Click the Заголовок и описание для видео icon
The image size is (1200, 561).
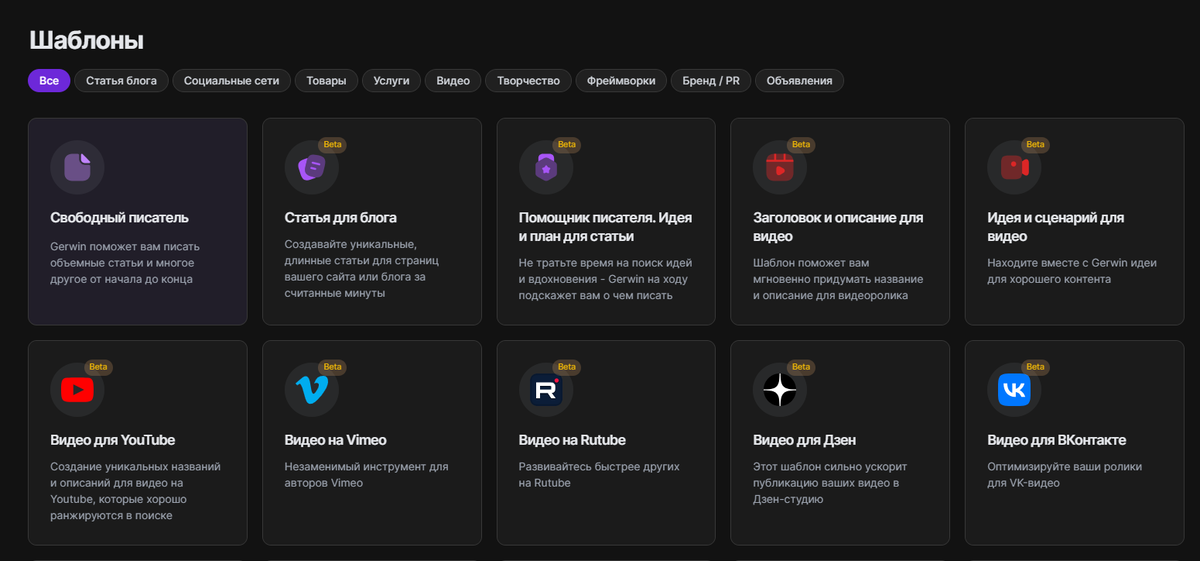pyautogui.click(x=780, y=167)
